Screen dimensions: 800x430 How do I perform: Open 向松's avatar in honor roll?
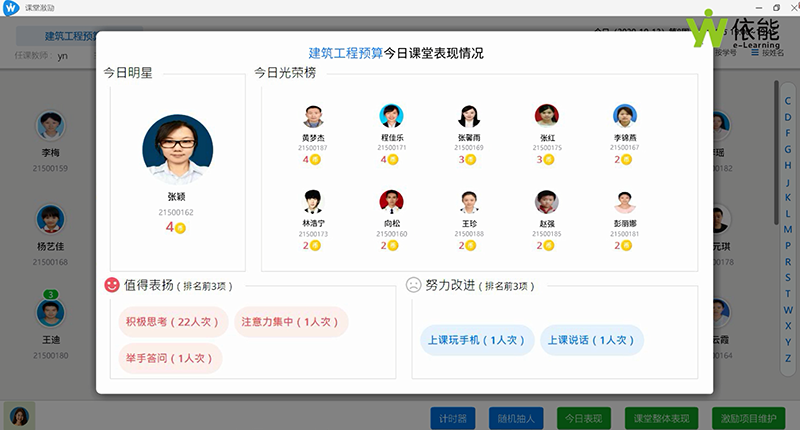[x=391, y=202]
